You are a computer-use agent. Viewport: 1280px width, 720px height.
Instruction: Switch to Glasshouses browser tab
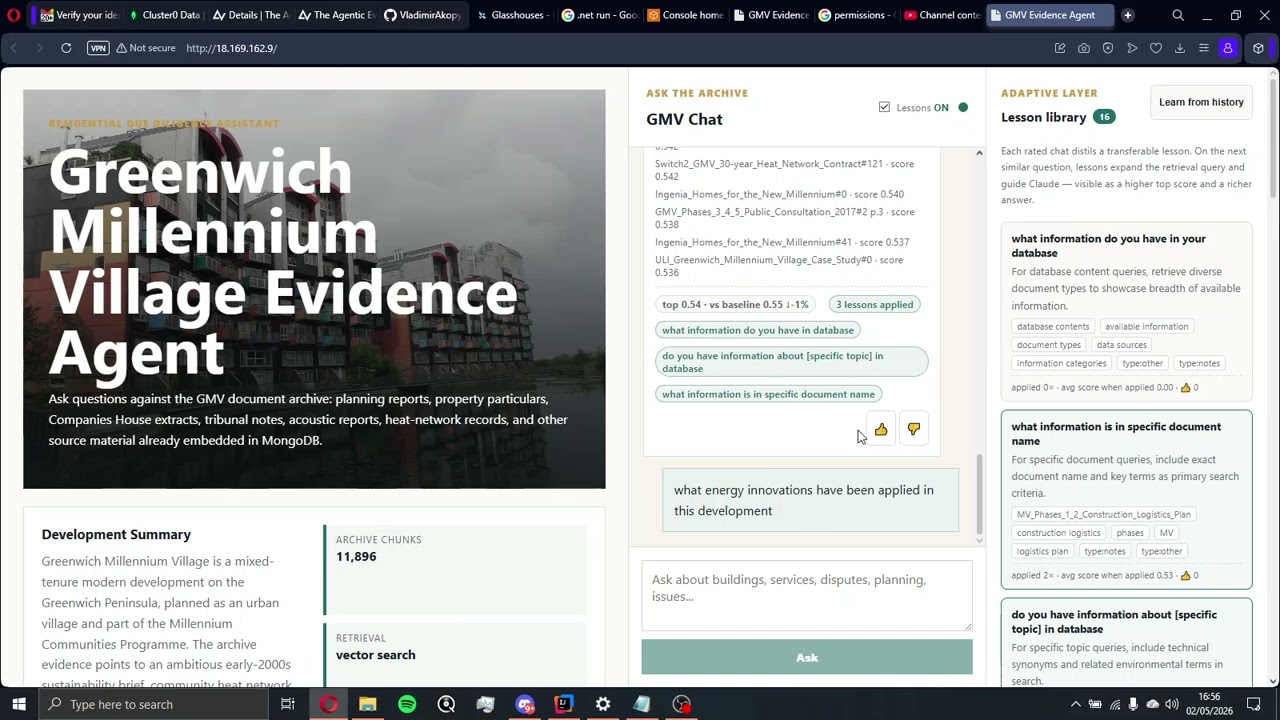click(512, 15)
